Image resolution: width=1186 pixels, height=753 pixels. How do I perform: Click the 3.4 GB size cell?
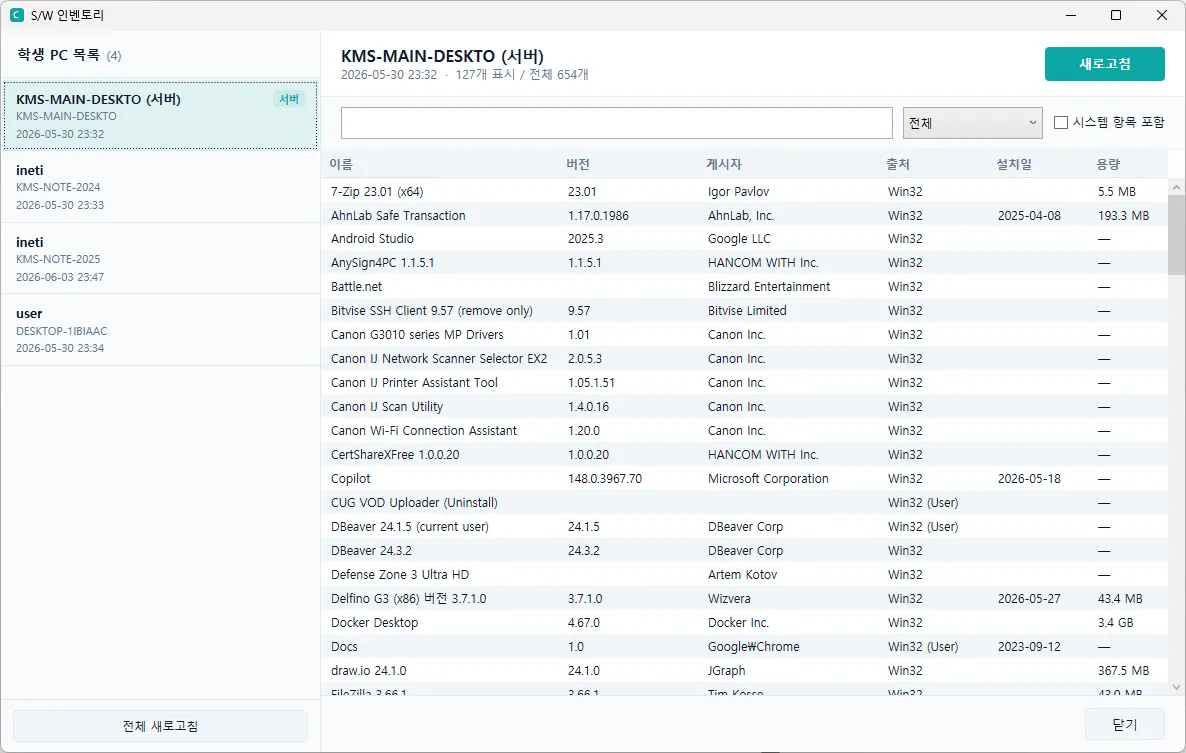[1116, 623]
